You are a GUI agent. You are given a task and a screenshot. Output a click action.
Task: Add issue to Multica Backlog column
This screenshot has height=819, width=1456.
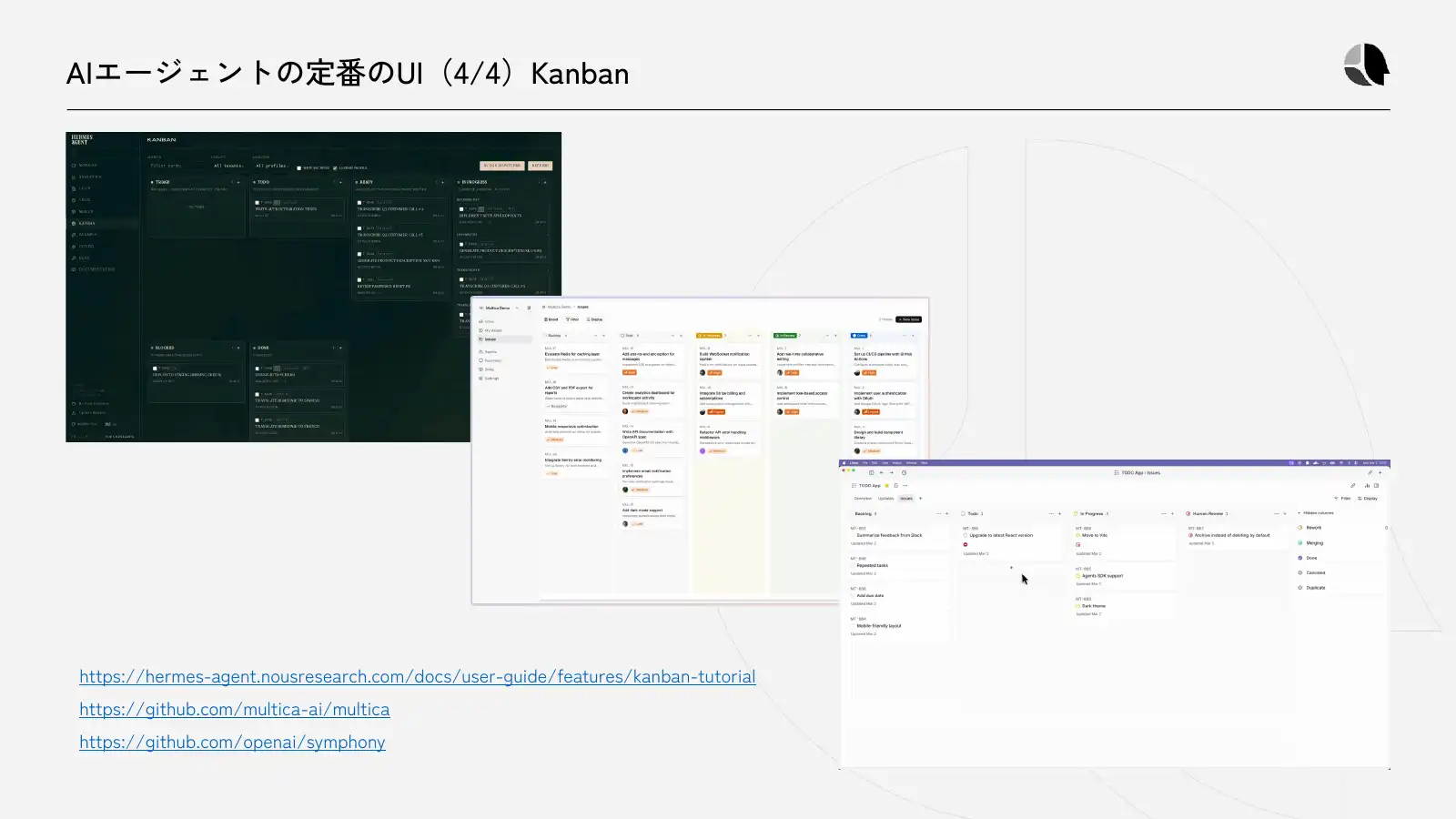pos(603,336)
